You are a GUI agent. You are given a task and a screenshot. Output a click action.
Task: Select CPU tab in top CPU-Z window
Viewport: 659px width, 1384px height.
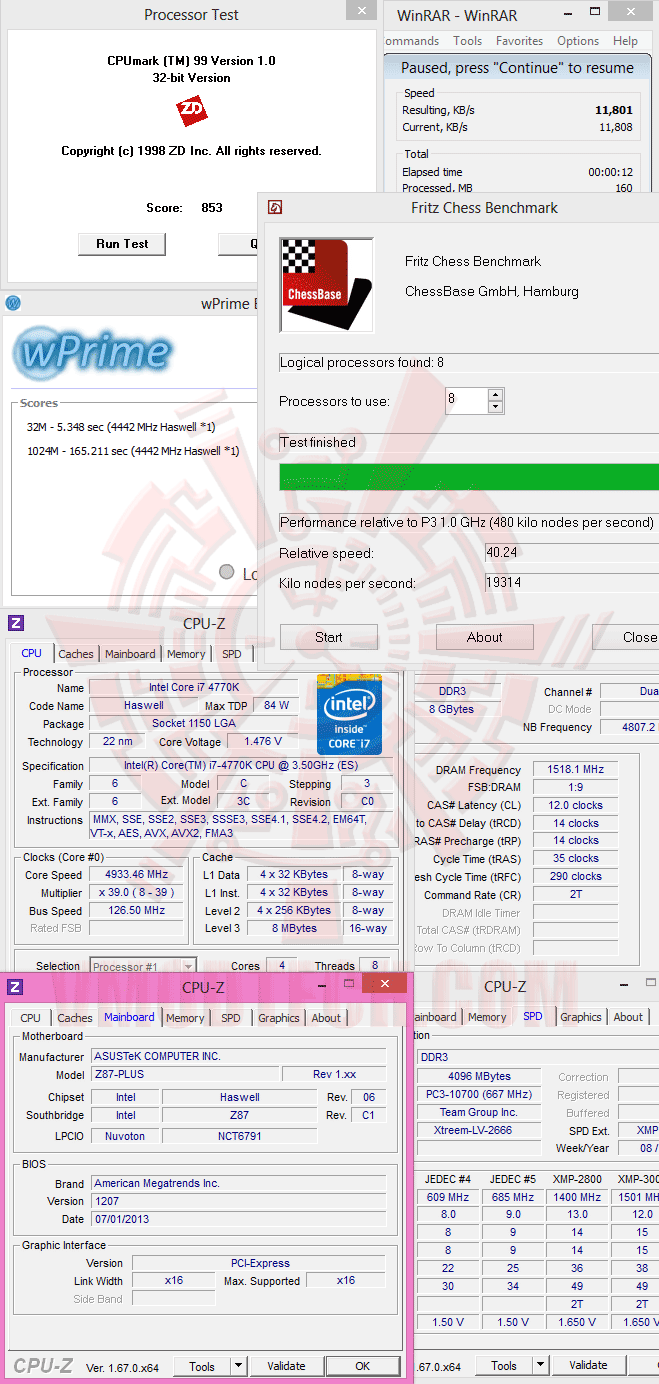(32, 653)
